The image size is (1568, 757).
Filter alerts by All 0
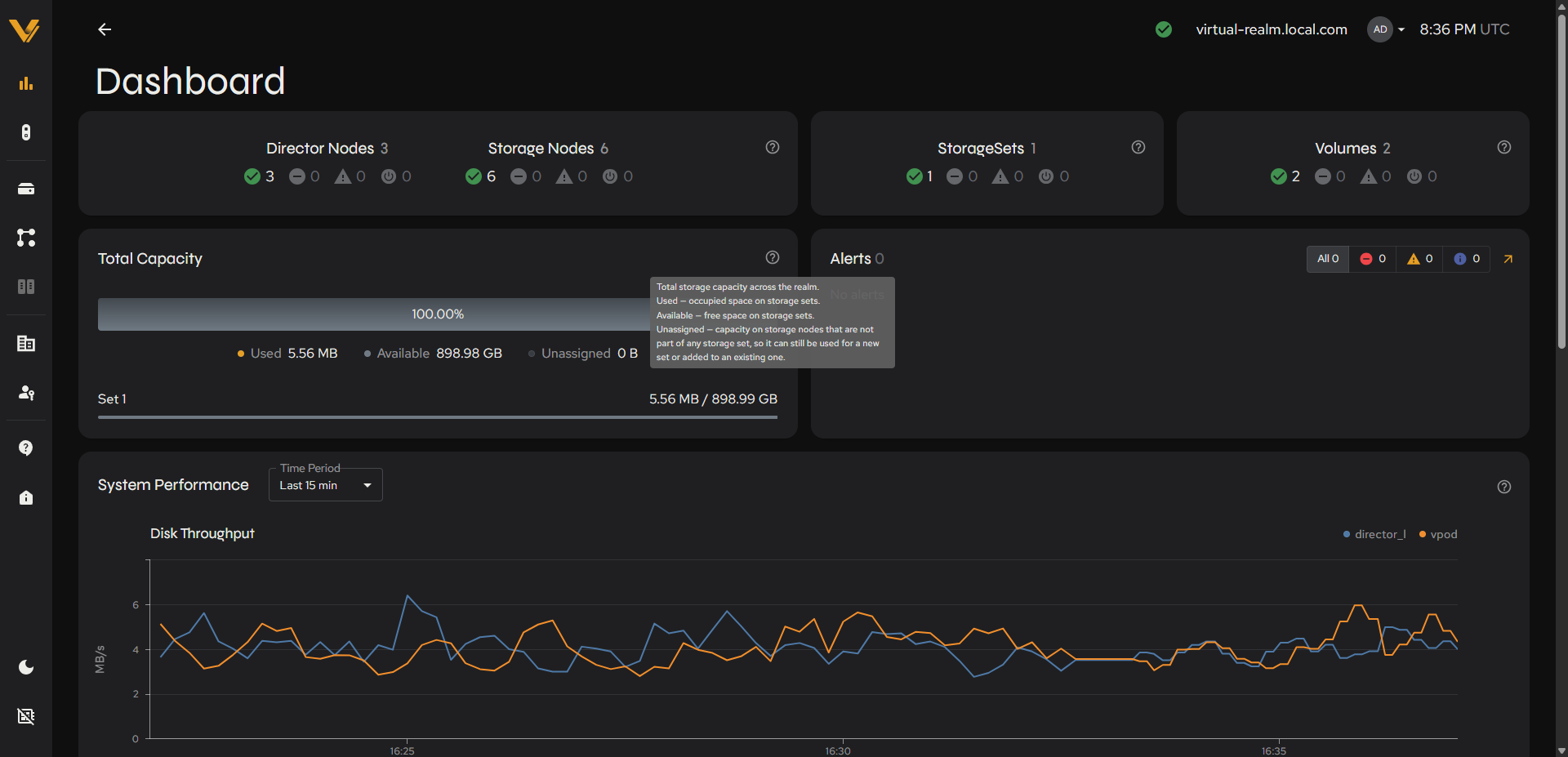pyautogui.click(x=1328, y=259)
